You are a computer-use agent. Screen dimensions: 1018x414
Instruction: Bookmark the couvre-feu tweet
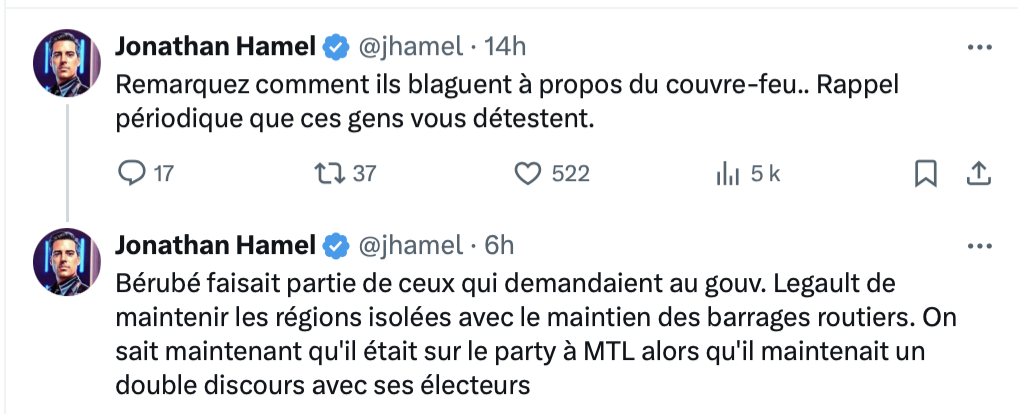tap(925, 173)
